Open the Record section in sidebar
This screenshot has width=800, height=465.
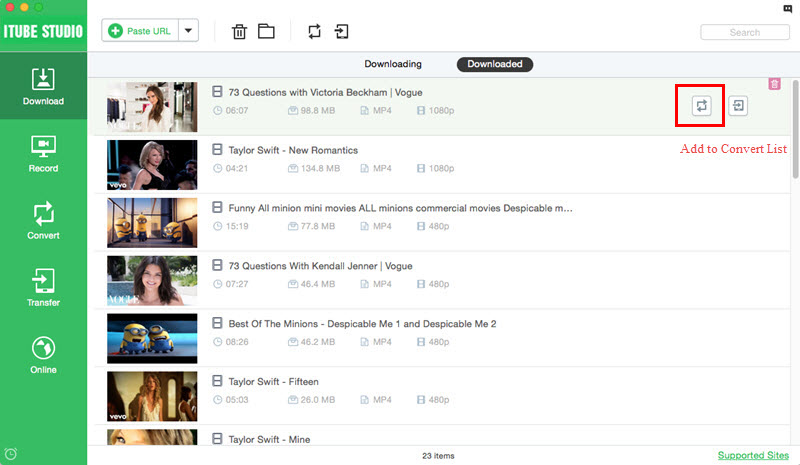pyautogui.click(x=43, y=154)
